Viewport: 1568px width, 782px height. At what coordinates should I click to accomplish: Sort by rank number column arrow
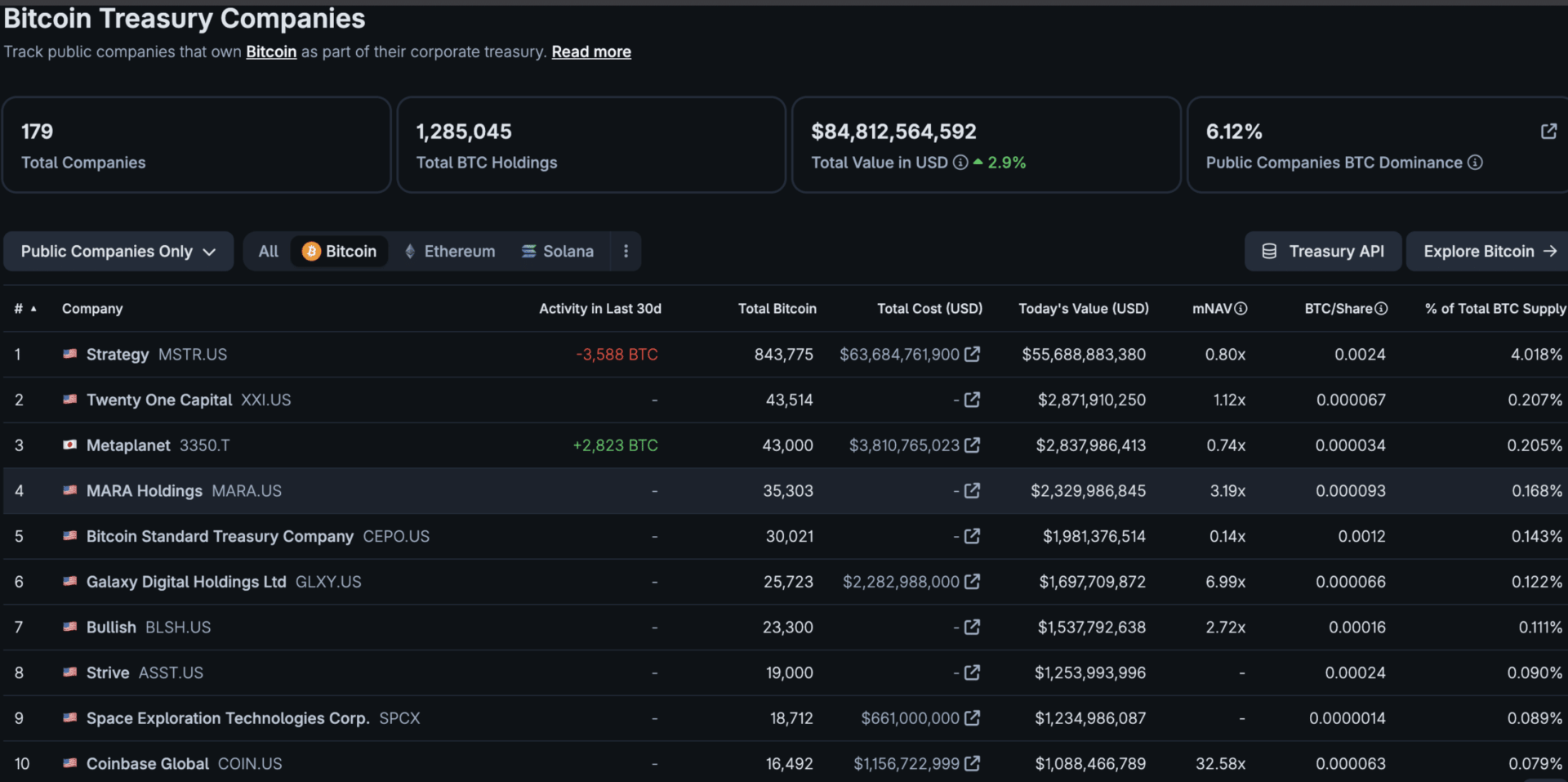(33, 309)
